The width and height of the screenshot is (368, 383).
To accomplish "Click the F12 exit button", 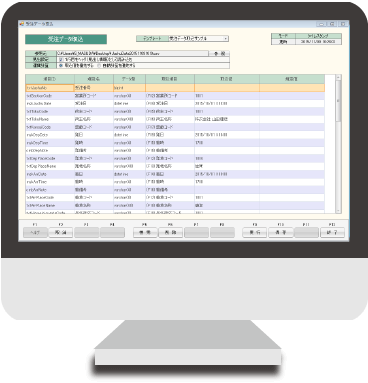I will [332, 232].
